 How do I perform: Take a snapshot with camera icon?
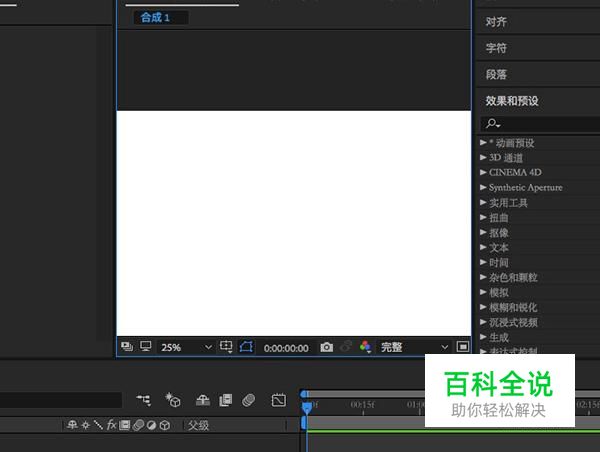pyautogui.click(x=326, y=347)
